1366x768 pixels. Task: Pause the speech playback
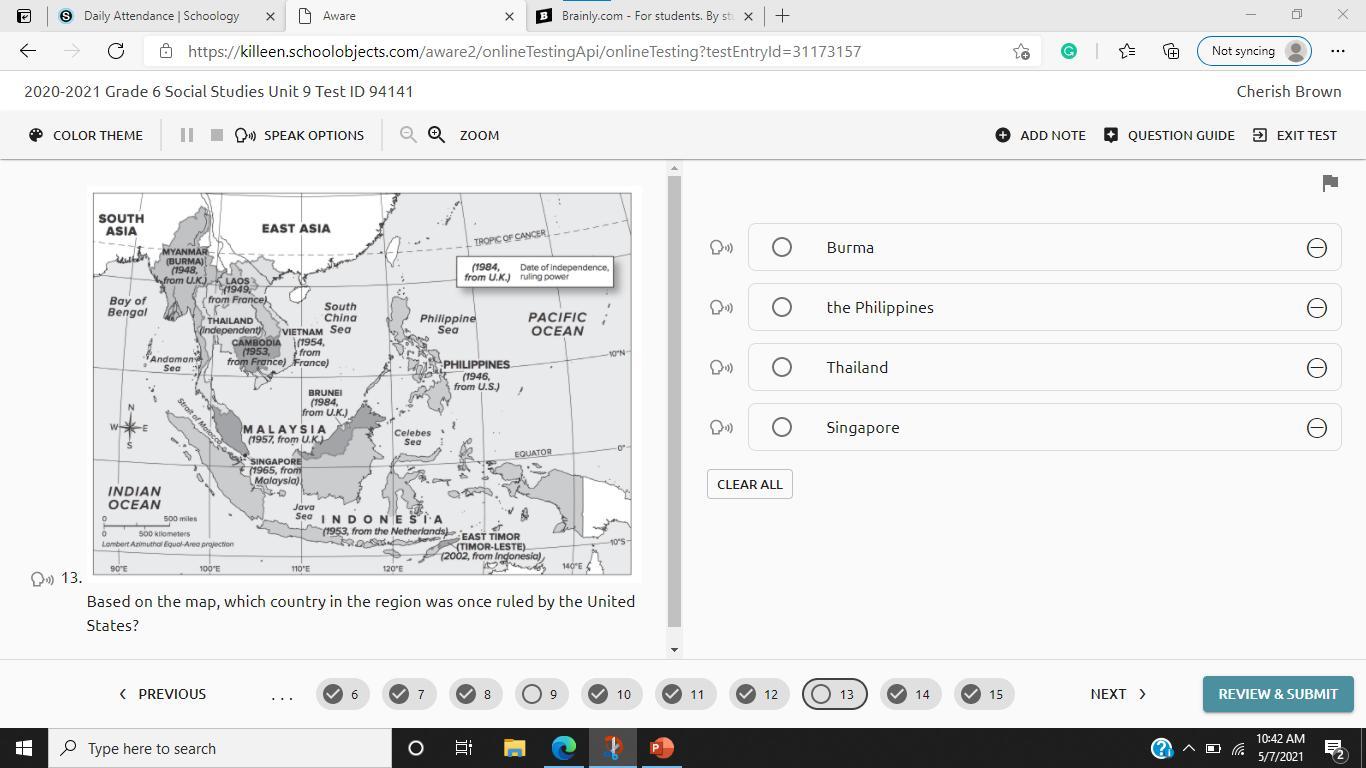[x=186, y=135]
